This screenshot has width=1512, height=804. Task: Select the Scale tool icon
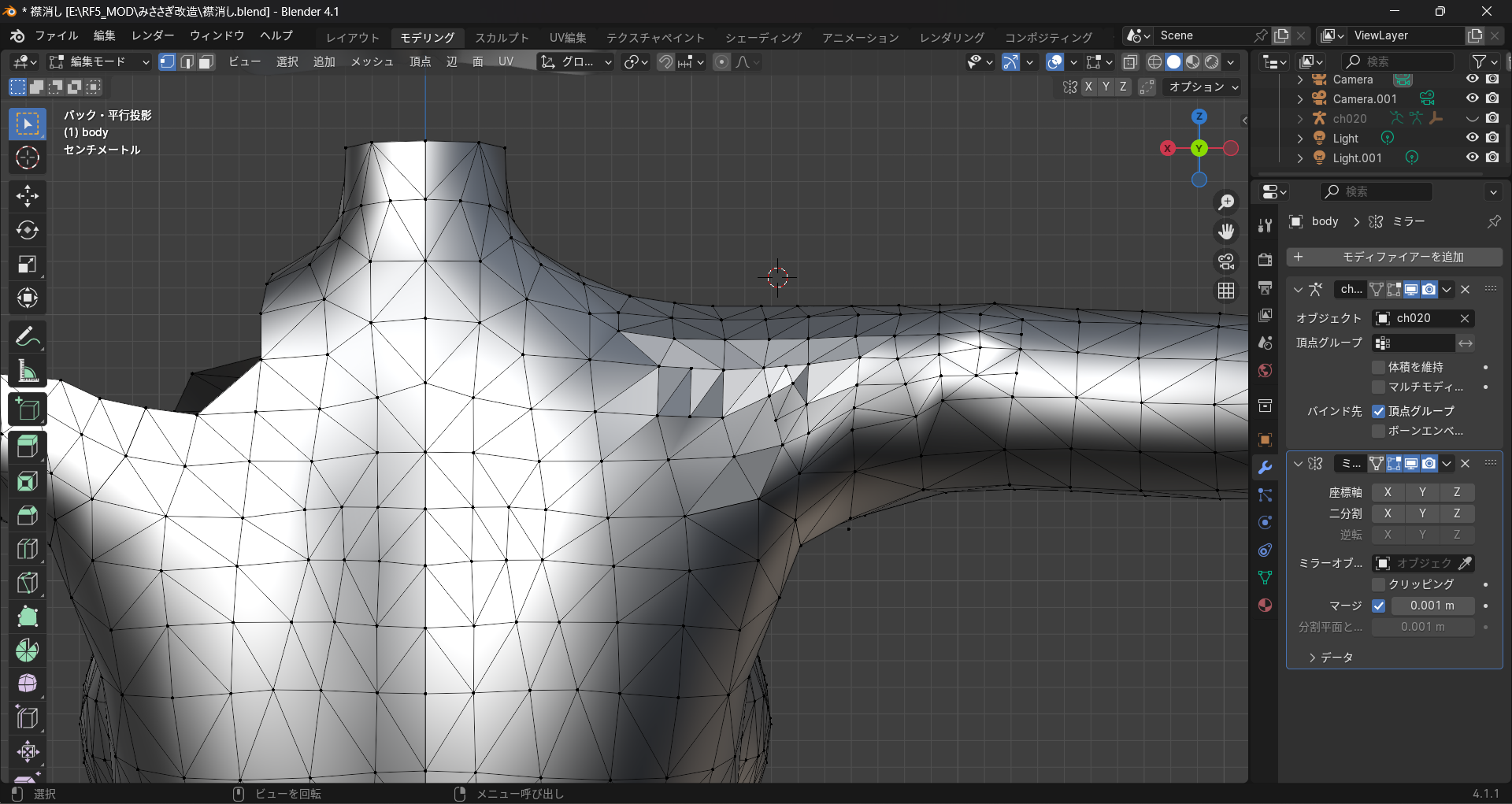[x=28, y=264]
